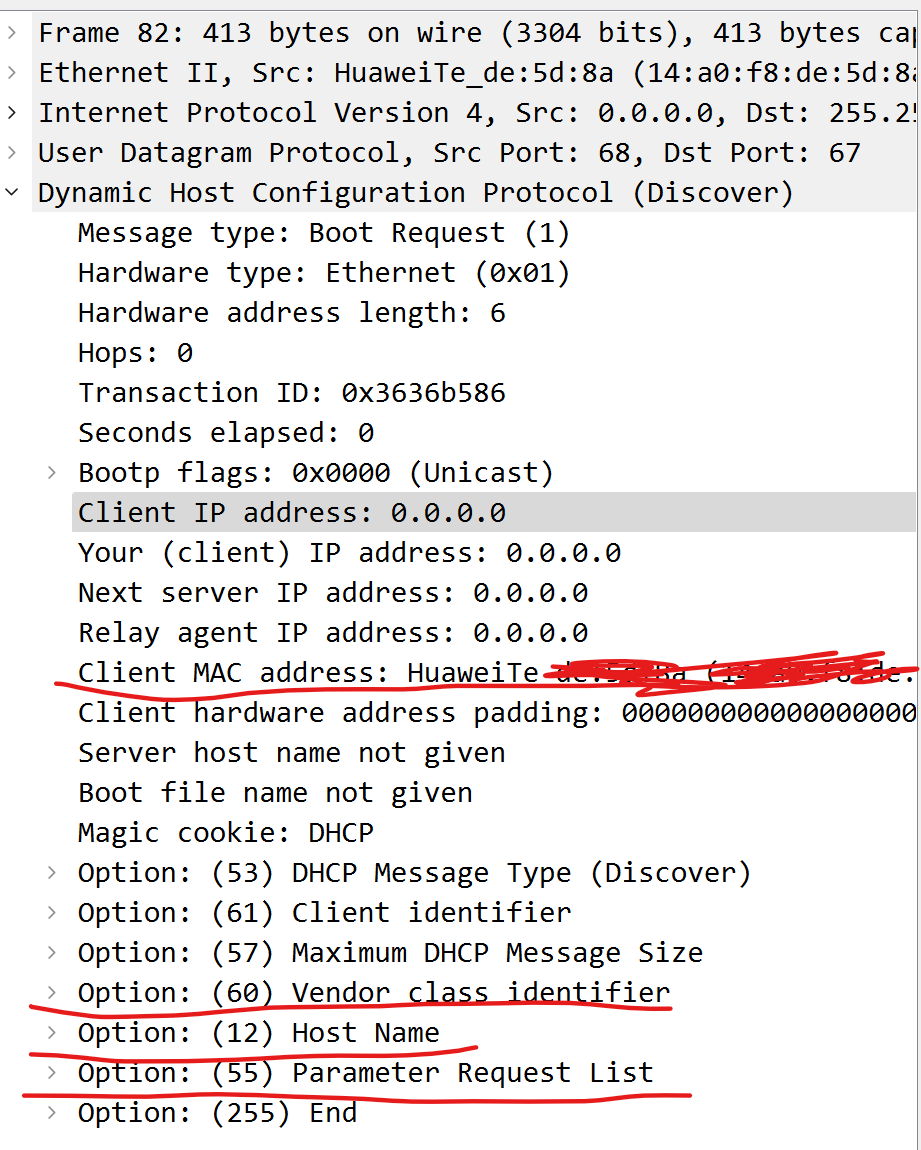
Task: Expand User Datagram Protocol section
Action: (x=12, y=153)
